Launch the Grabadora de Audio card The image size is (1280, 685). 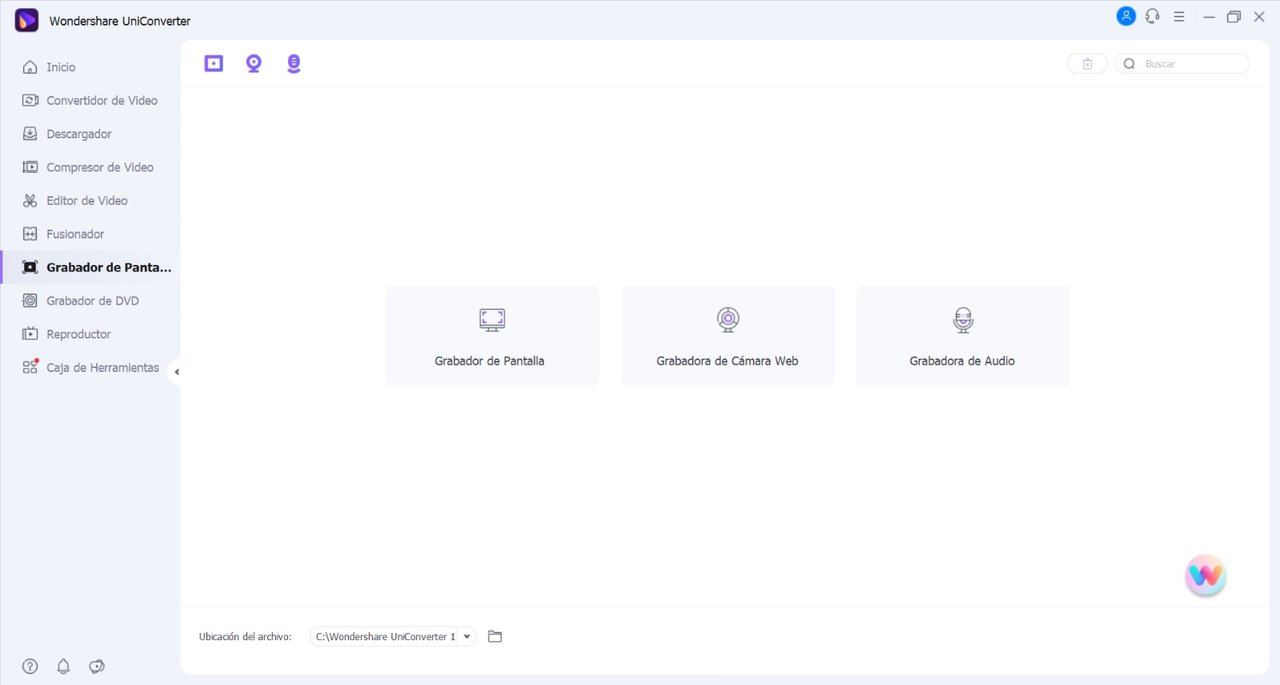963,336
